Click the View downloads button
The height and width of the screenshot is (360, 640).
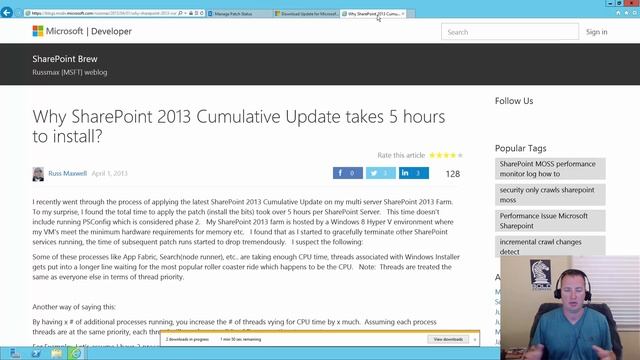pyautogui.click(x=448, y=339)
